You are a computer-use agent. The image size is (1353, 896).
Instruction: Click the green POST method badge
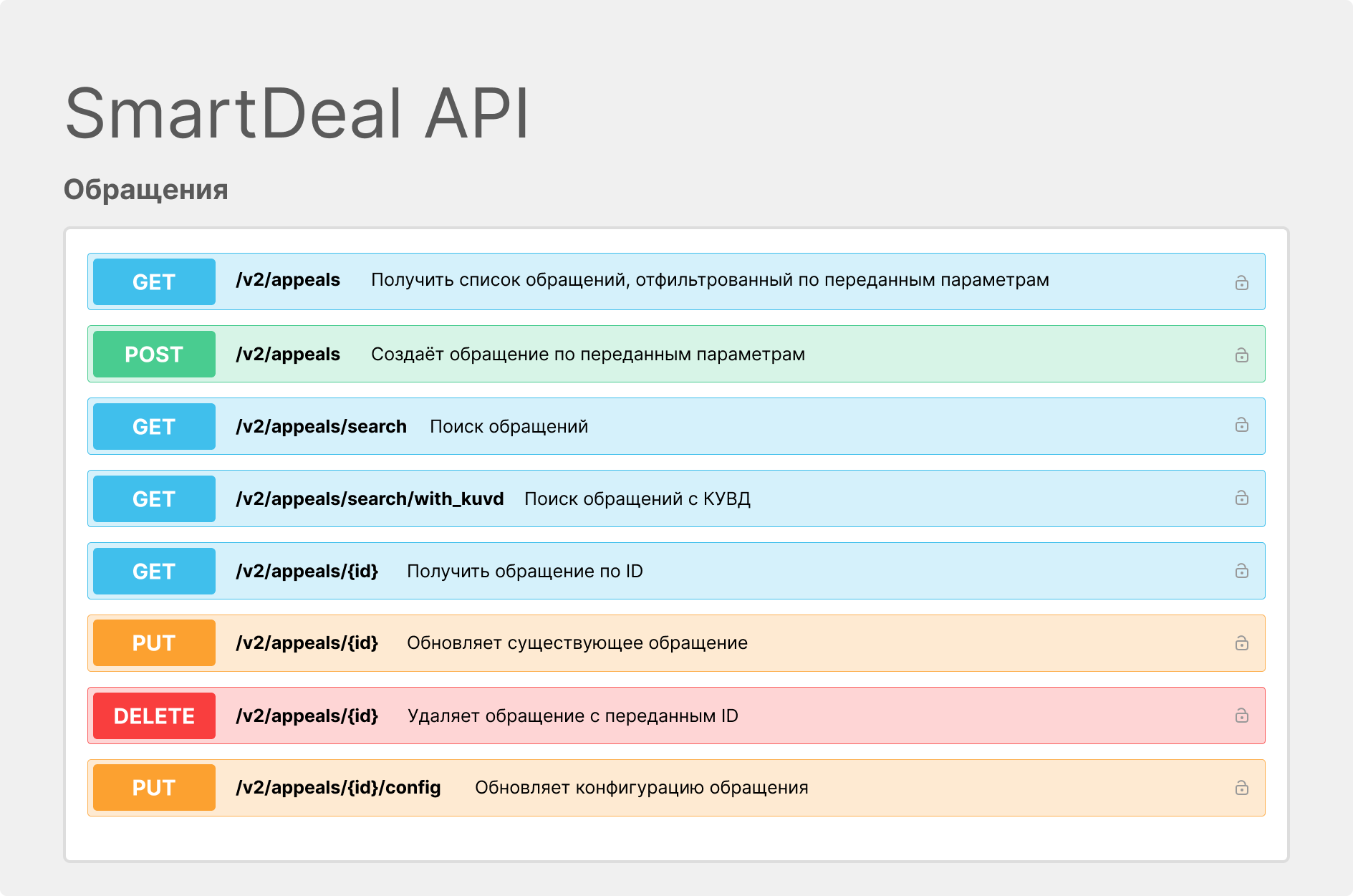(154, 355)
